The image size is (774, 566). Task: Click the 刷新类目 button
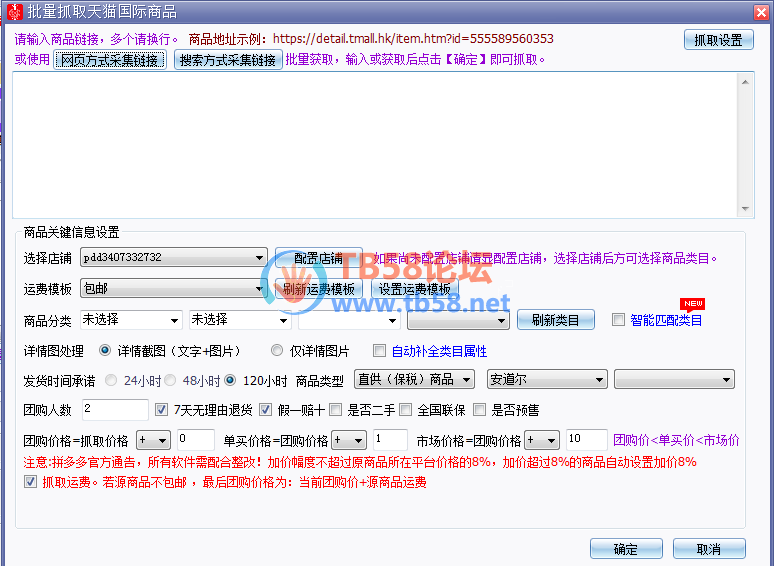click(x=555, y=321)
